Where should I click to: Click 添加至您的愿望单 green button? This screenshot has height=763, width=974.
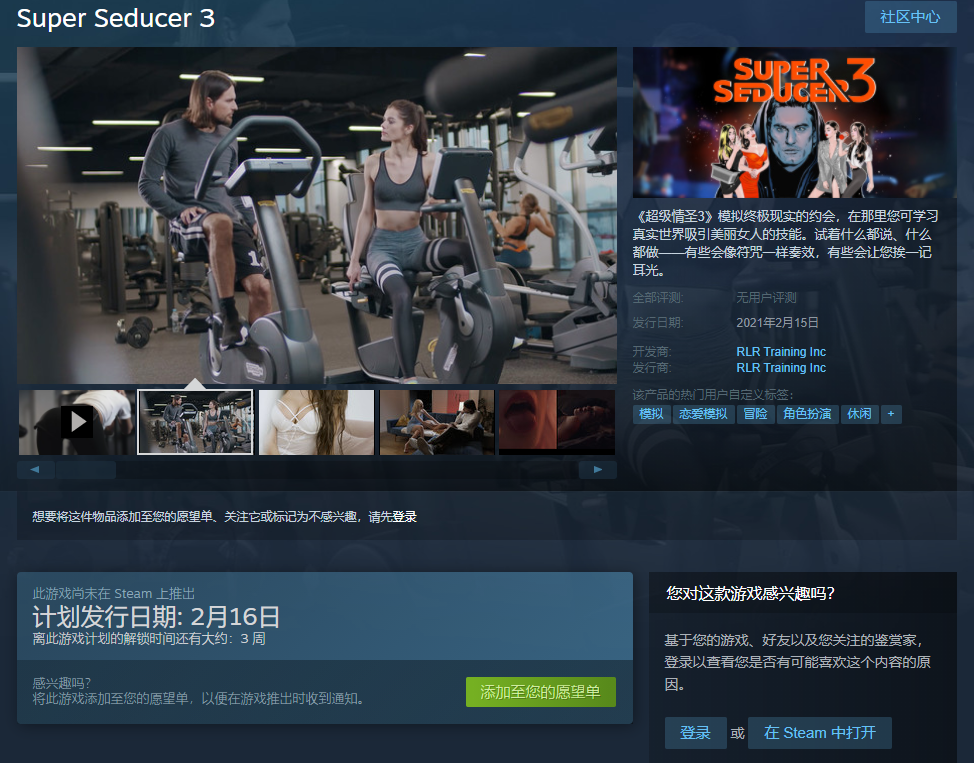pos(540,692)
